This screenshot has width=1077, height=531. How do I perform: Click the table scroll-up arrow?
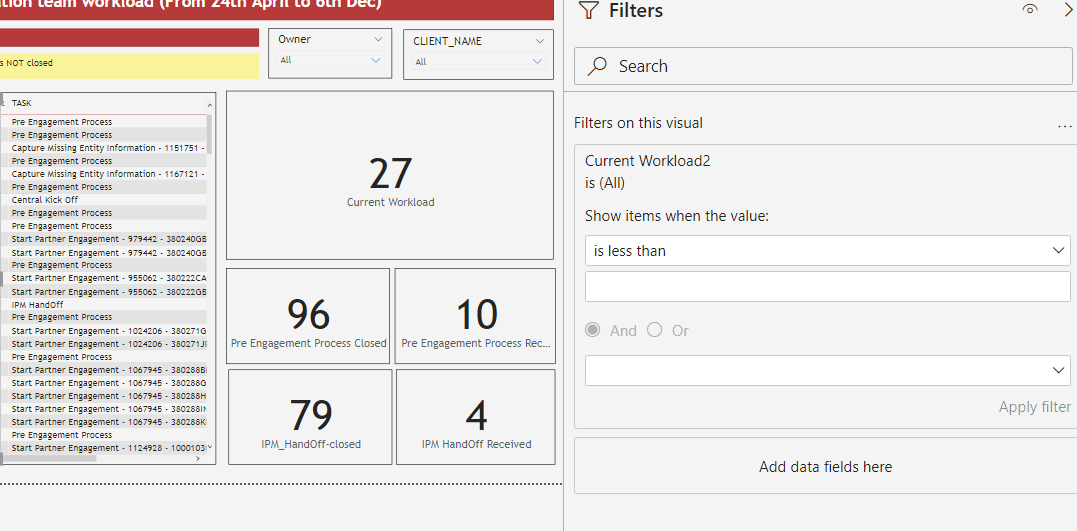point(209,104)
